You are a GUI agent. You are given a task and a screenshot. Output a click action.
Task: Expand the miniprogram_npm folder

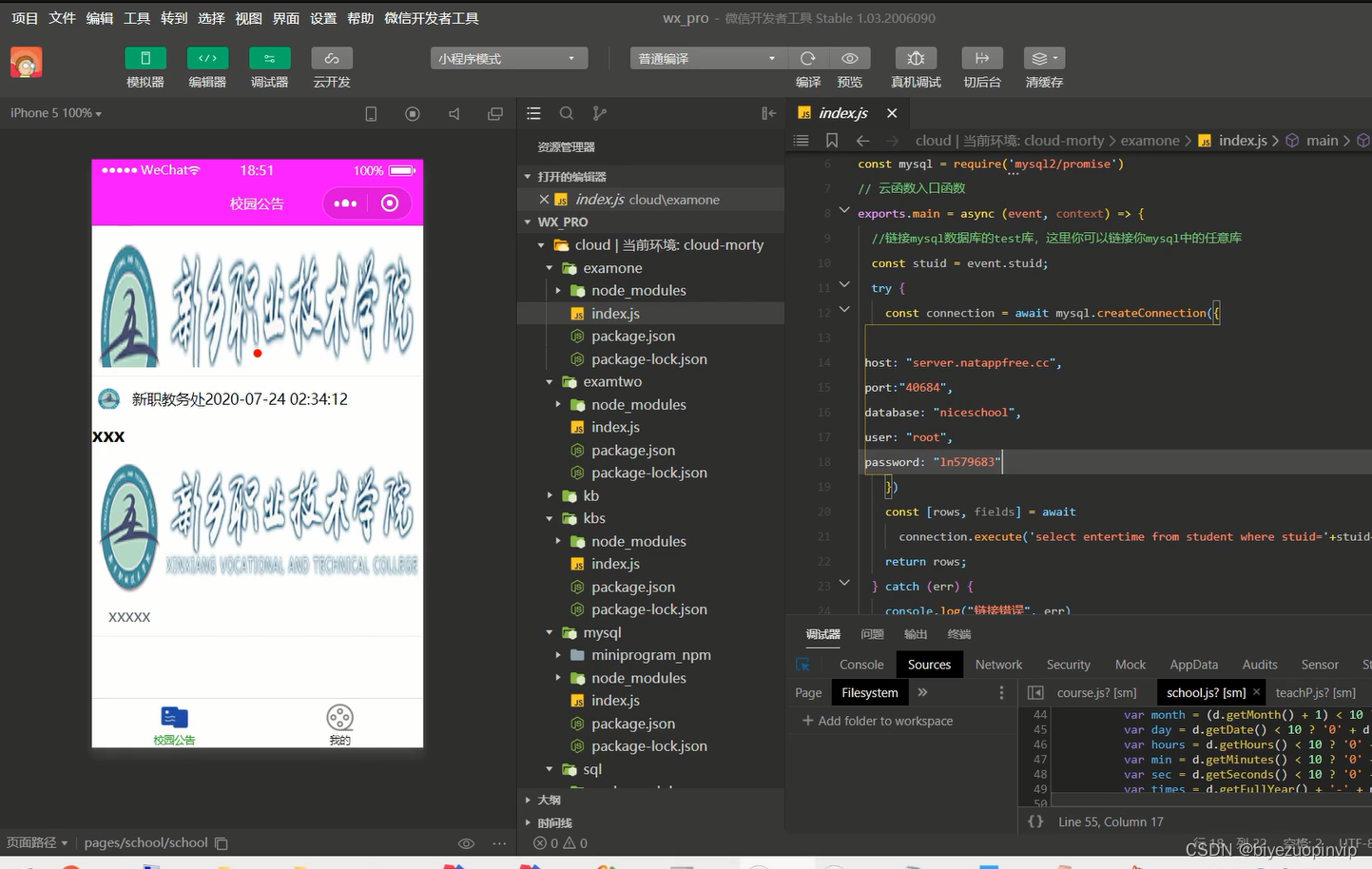pos(558,655)
